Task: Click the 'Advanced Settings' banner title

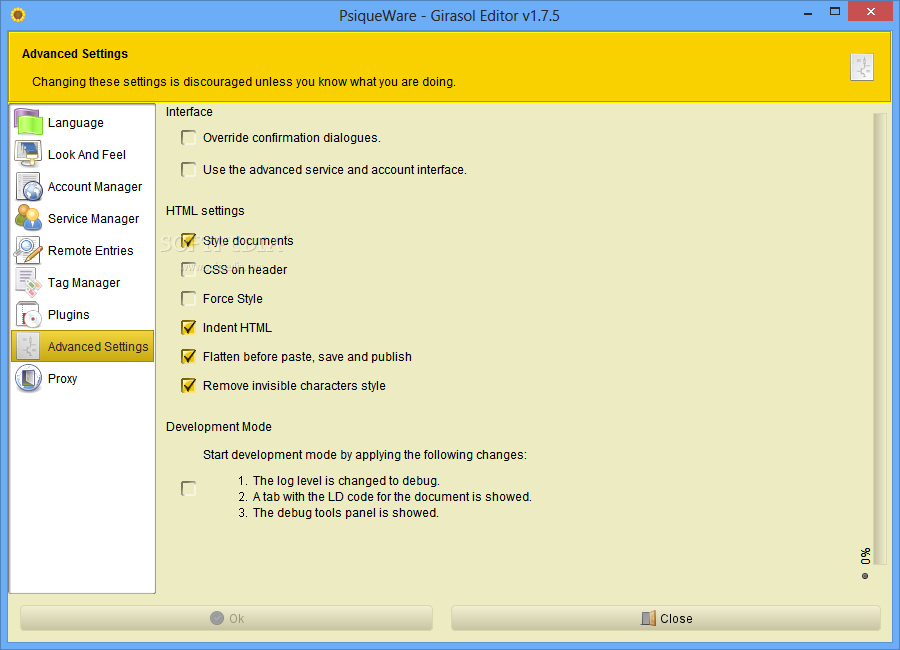Action: 75,53
